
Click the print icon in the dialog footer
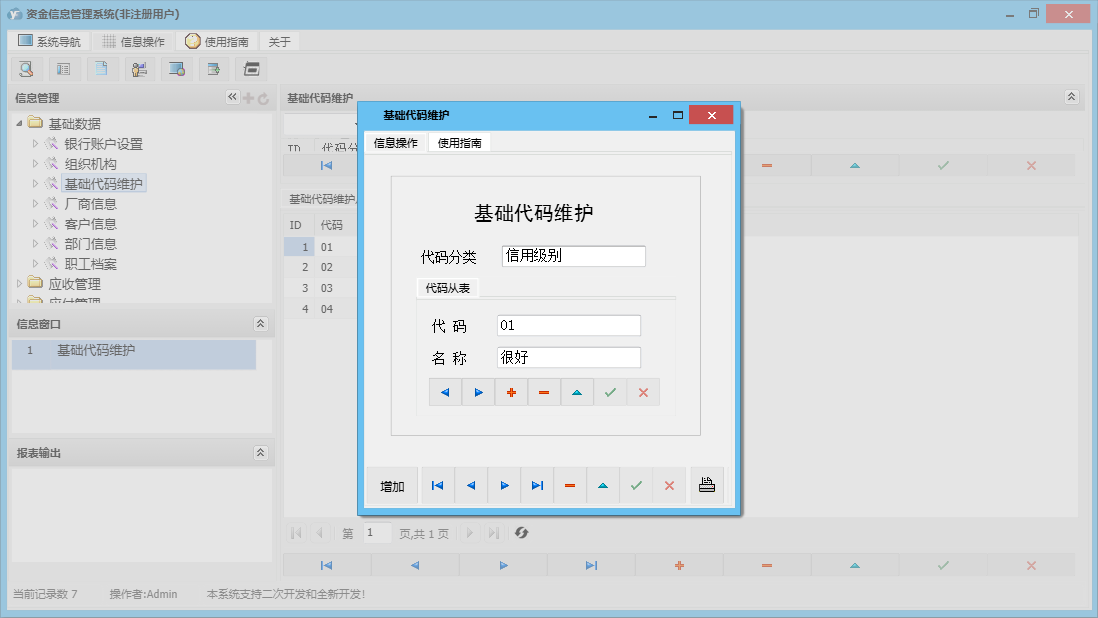coord(707,486)
